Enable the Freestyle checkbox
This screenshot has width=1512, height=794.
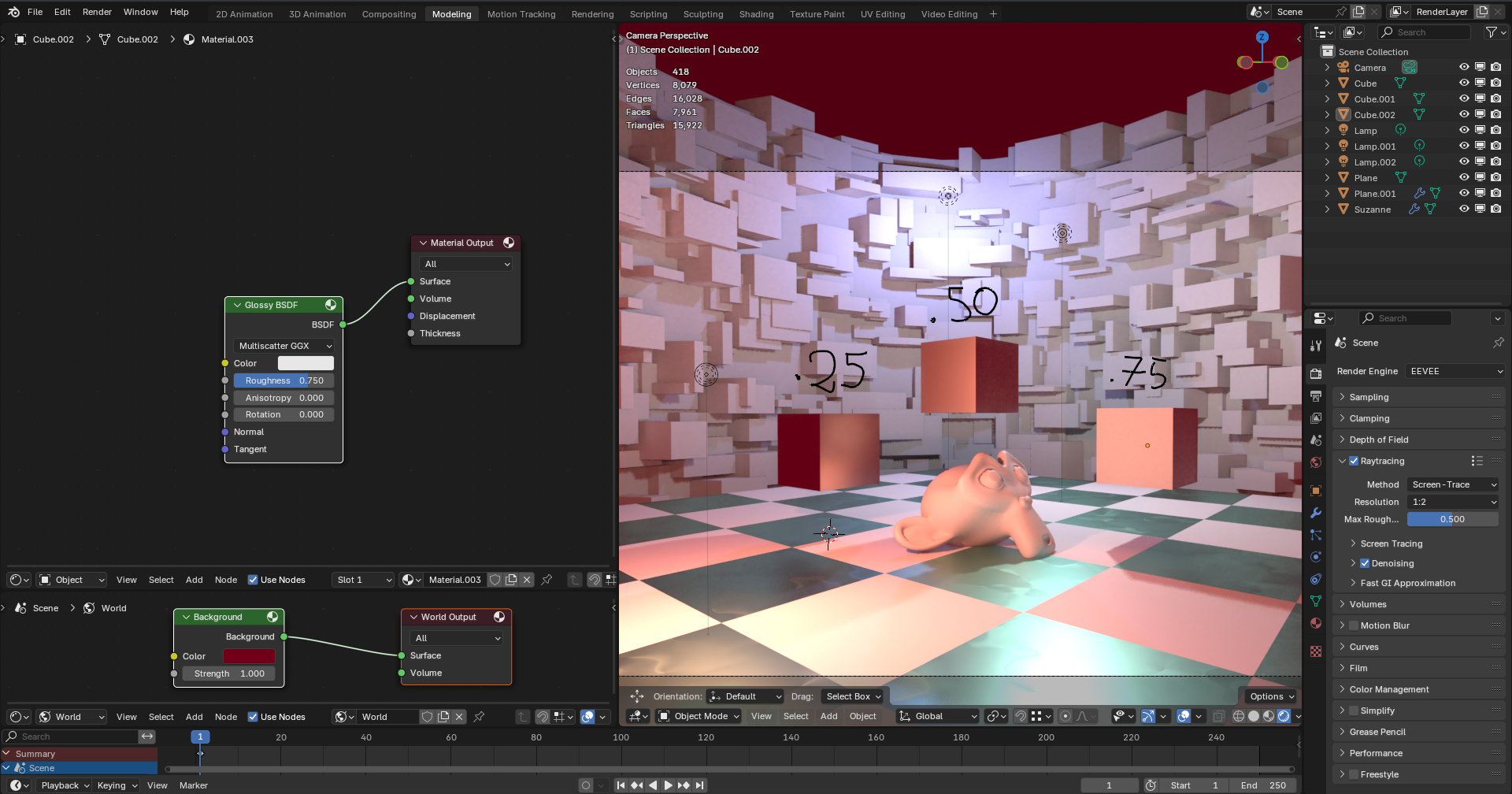coord(1354,774)
